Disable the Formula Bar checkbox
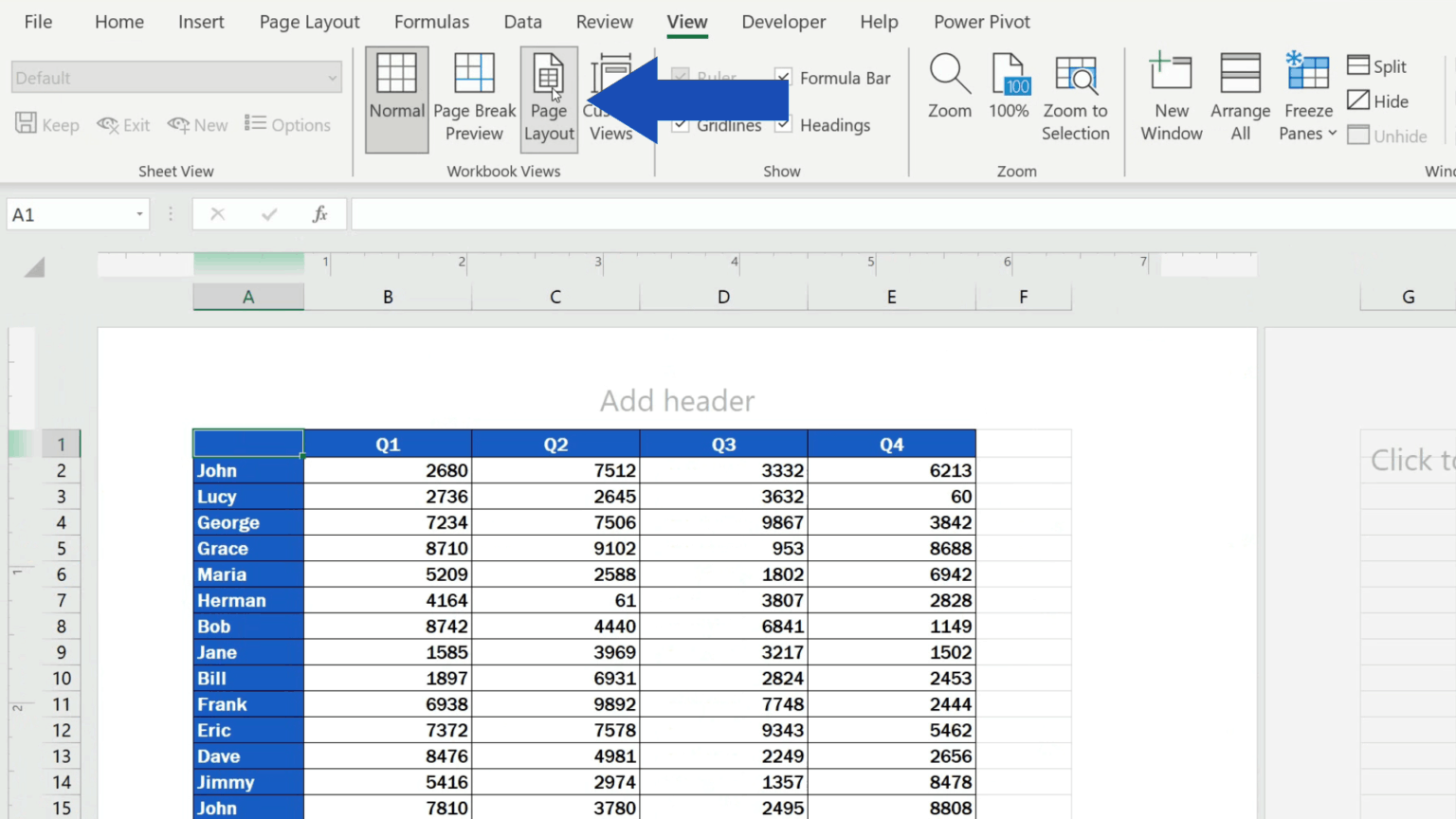Image resolution: width=1456 pixels, height=819 pixels. pos(783,77)
